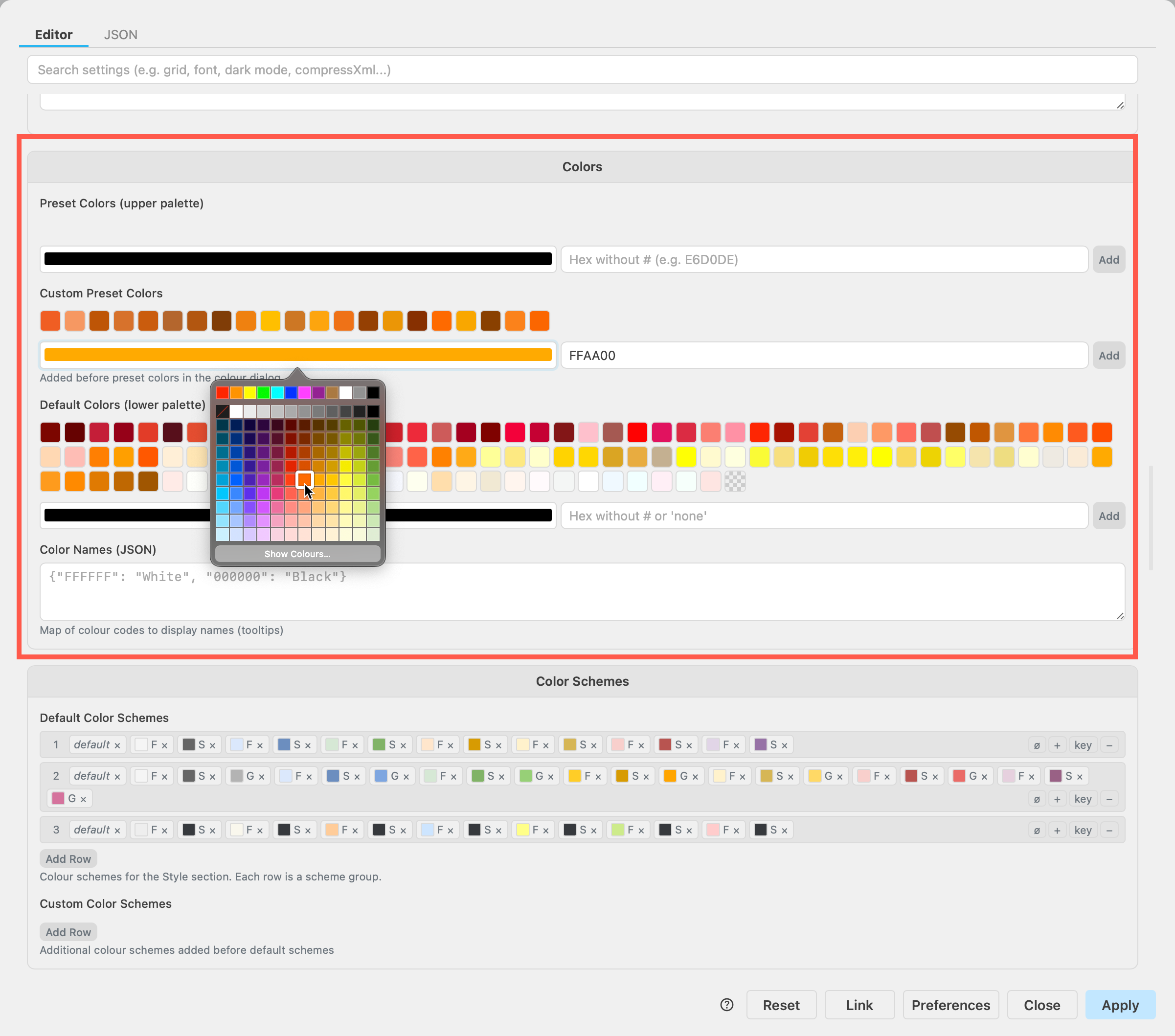Switch to the JSON tab
Screen dimensions: 1175x1036
pos(121,35)
